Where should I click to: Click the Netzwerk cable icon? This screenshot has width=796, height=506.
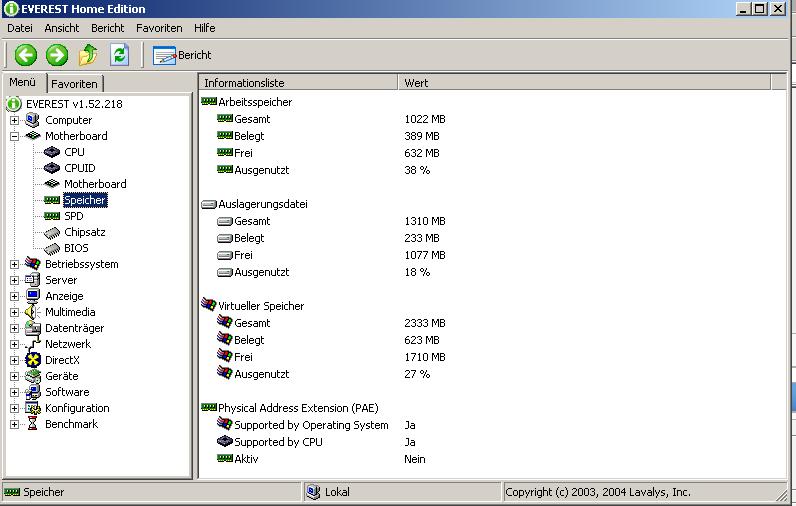coord(32,344)
